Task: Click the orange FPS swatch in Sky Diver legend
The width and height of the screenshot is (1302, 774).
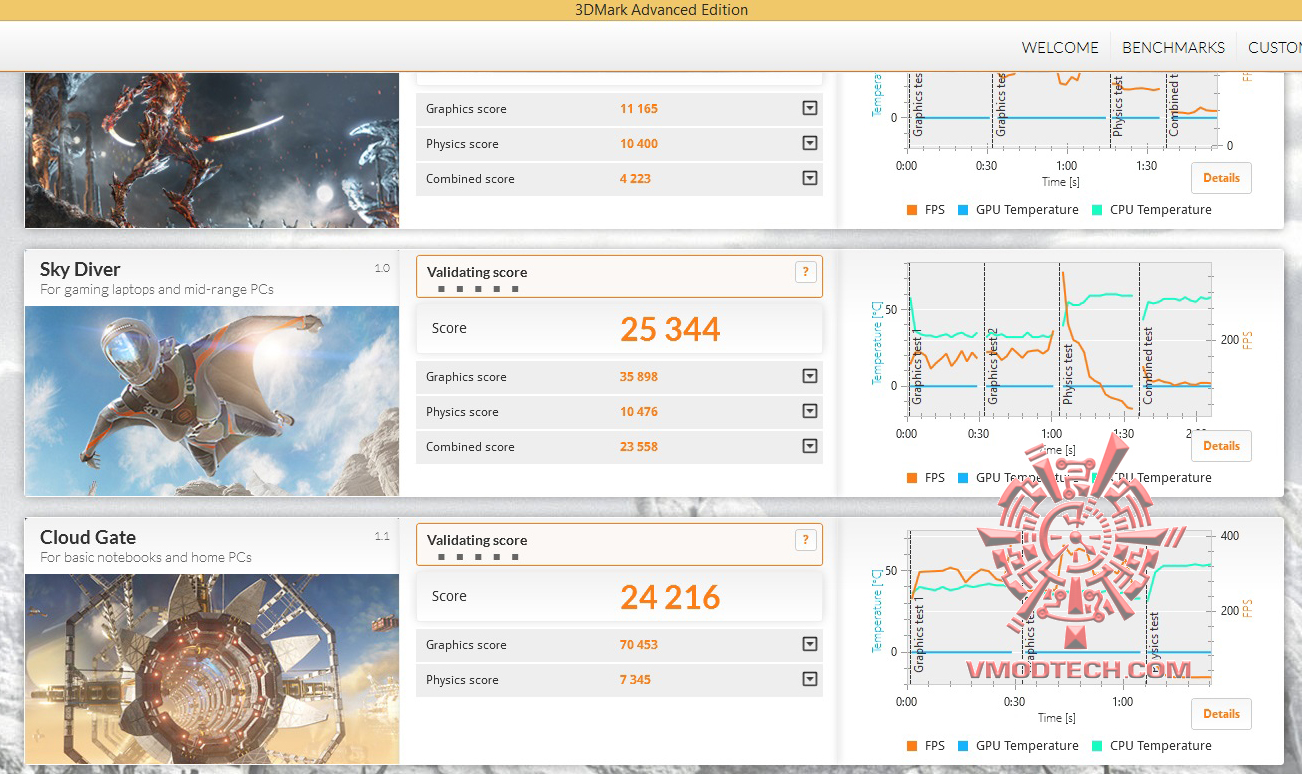Action: pyautogui.click(x=912, y=478)
